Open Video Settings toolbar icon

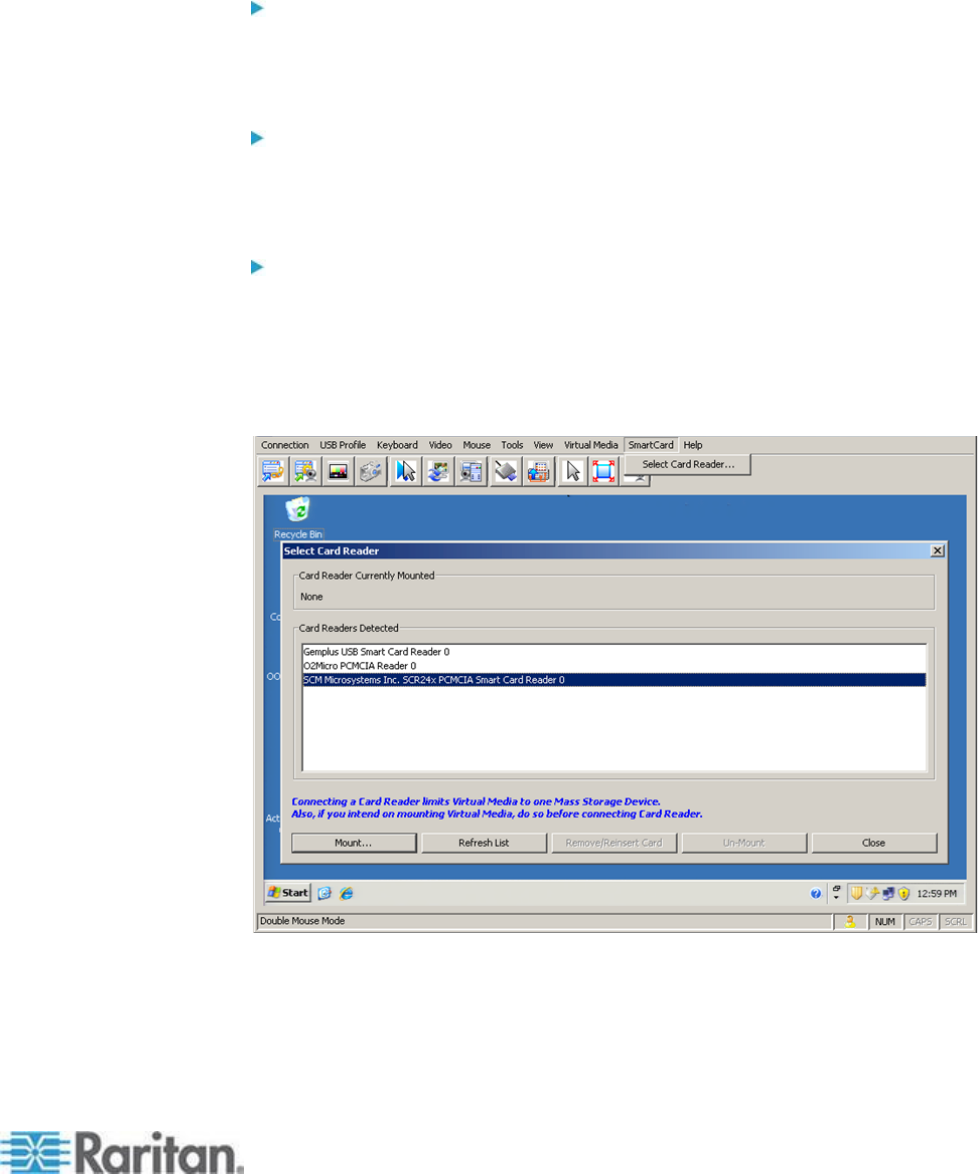tap(305, 471)
